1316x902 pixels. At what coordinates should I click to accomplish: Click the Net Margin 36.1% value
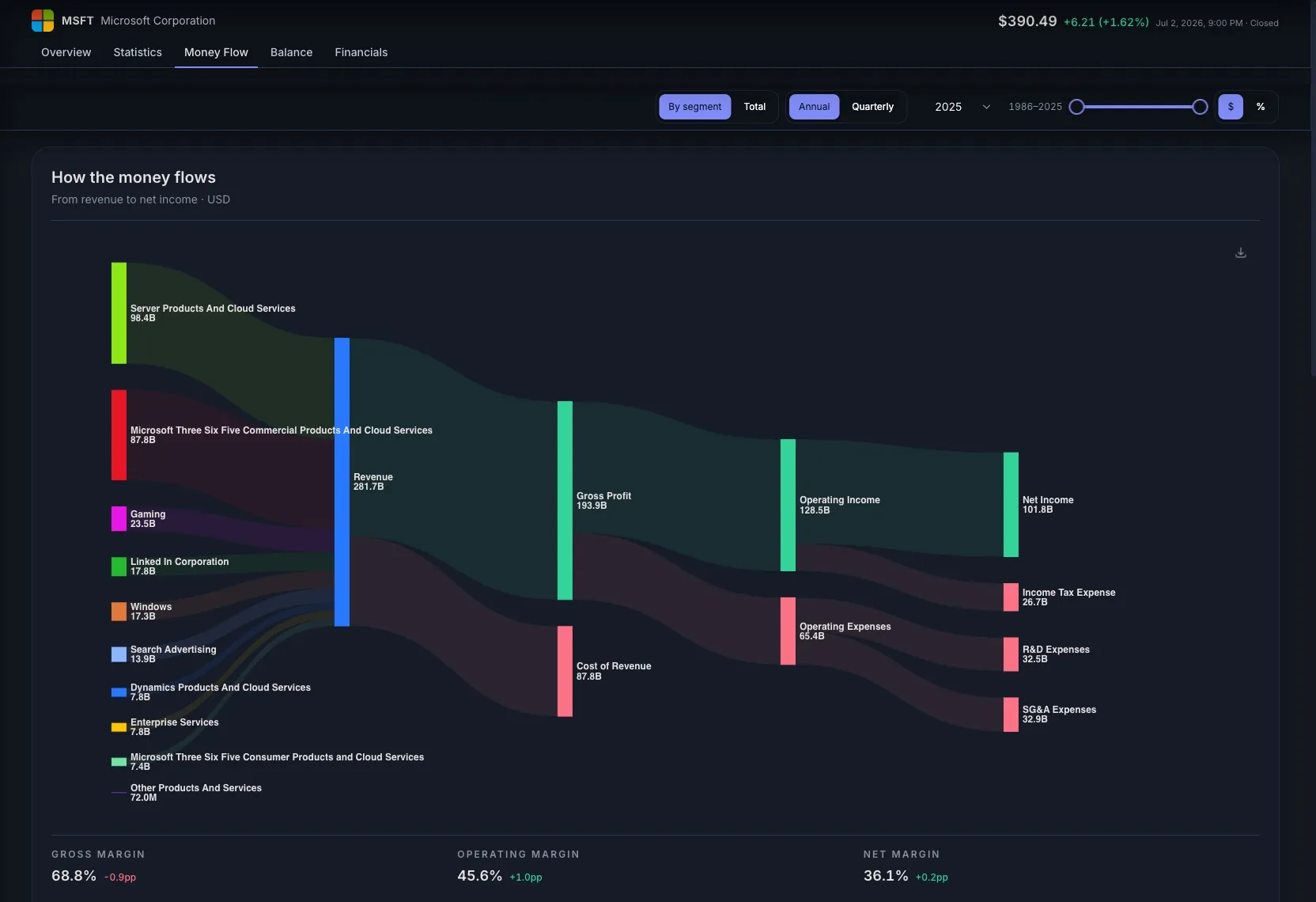click(886, 876)
